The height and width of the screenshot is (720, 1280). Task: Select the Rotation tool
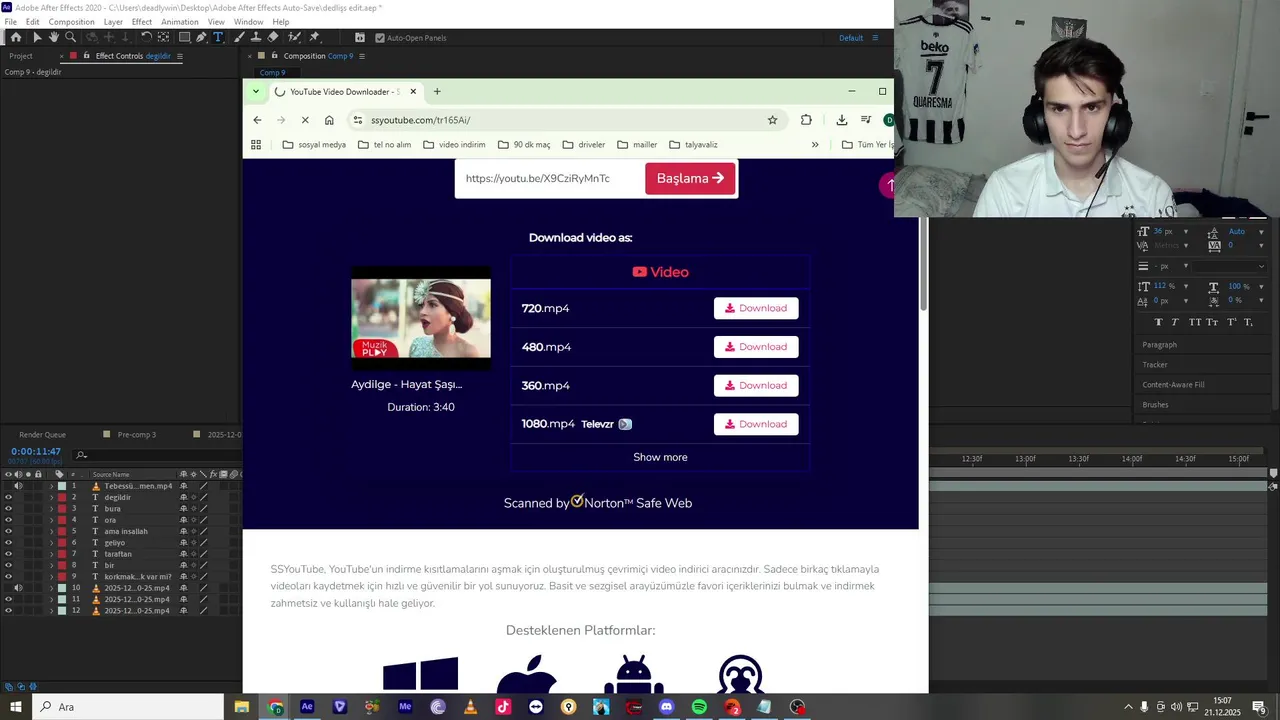tap(146, 37)
